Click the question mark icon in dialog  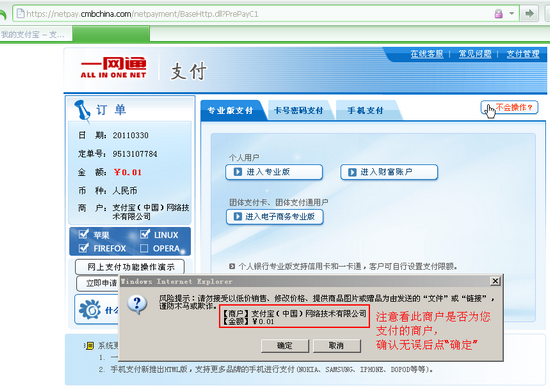[x=137, y=305]
